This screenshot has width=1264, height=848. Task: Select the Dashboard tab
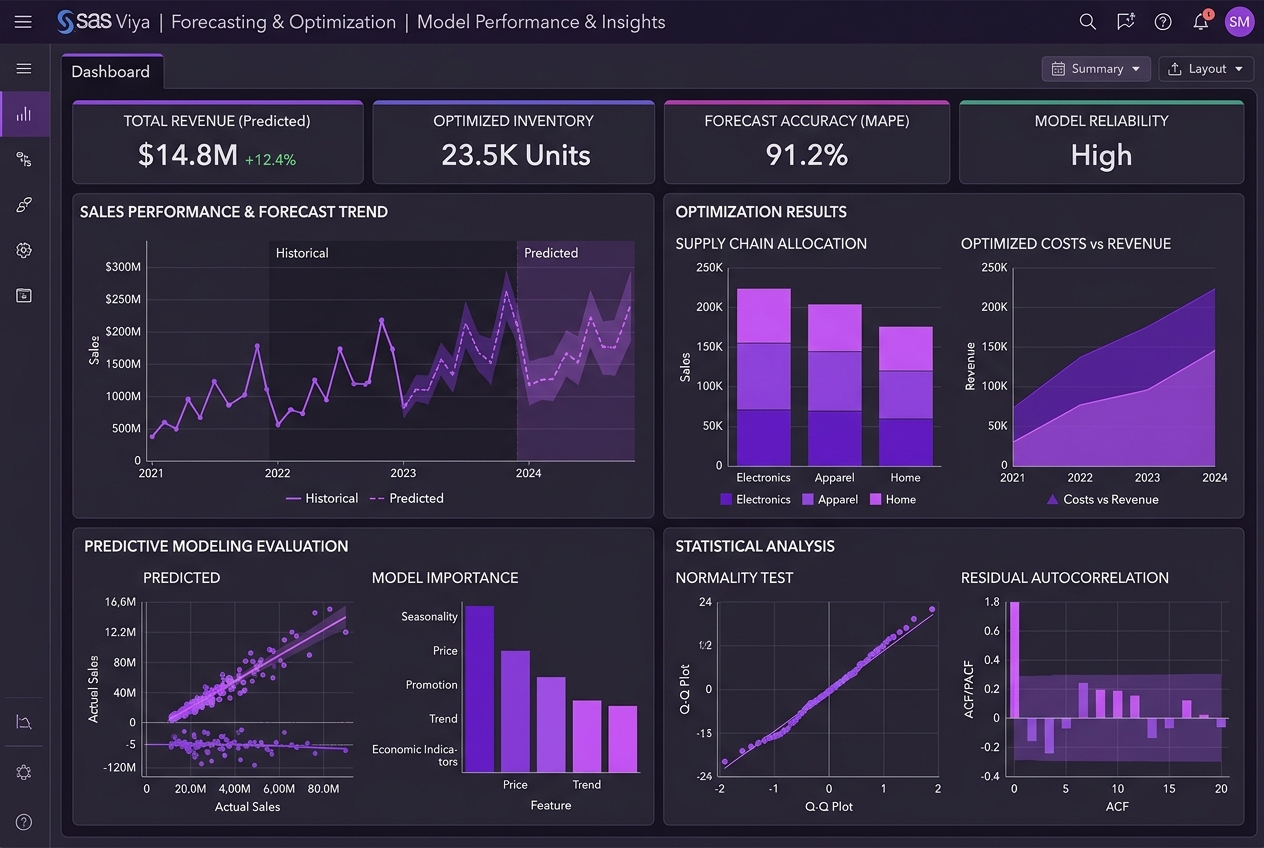(111, 72)
